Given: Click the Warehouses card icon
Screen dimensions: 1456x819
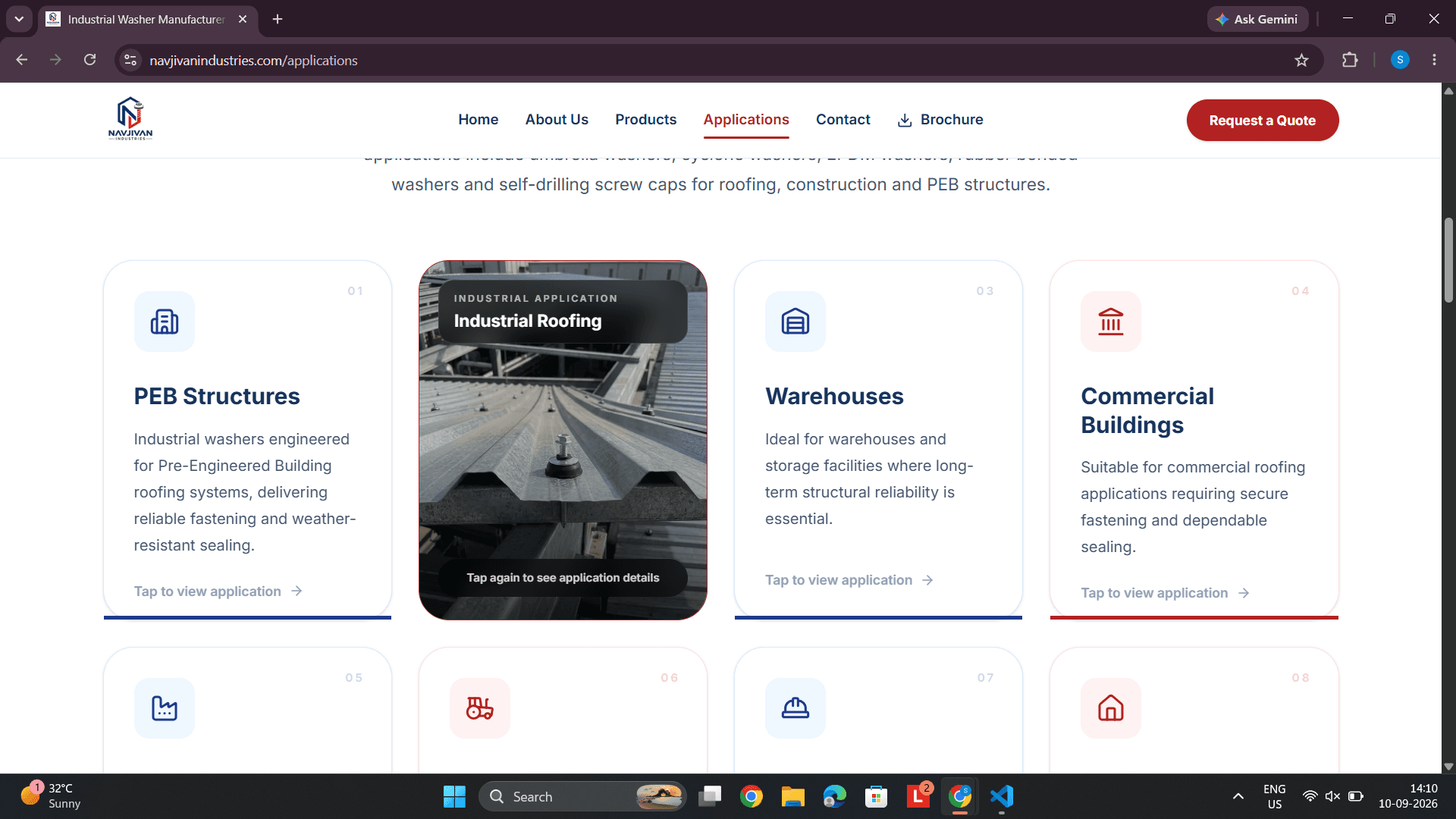Looking at the screenshot, I should pos(795,322).
